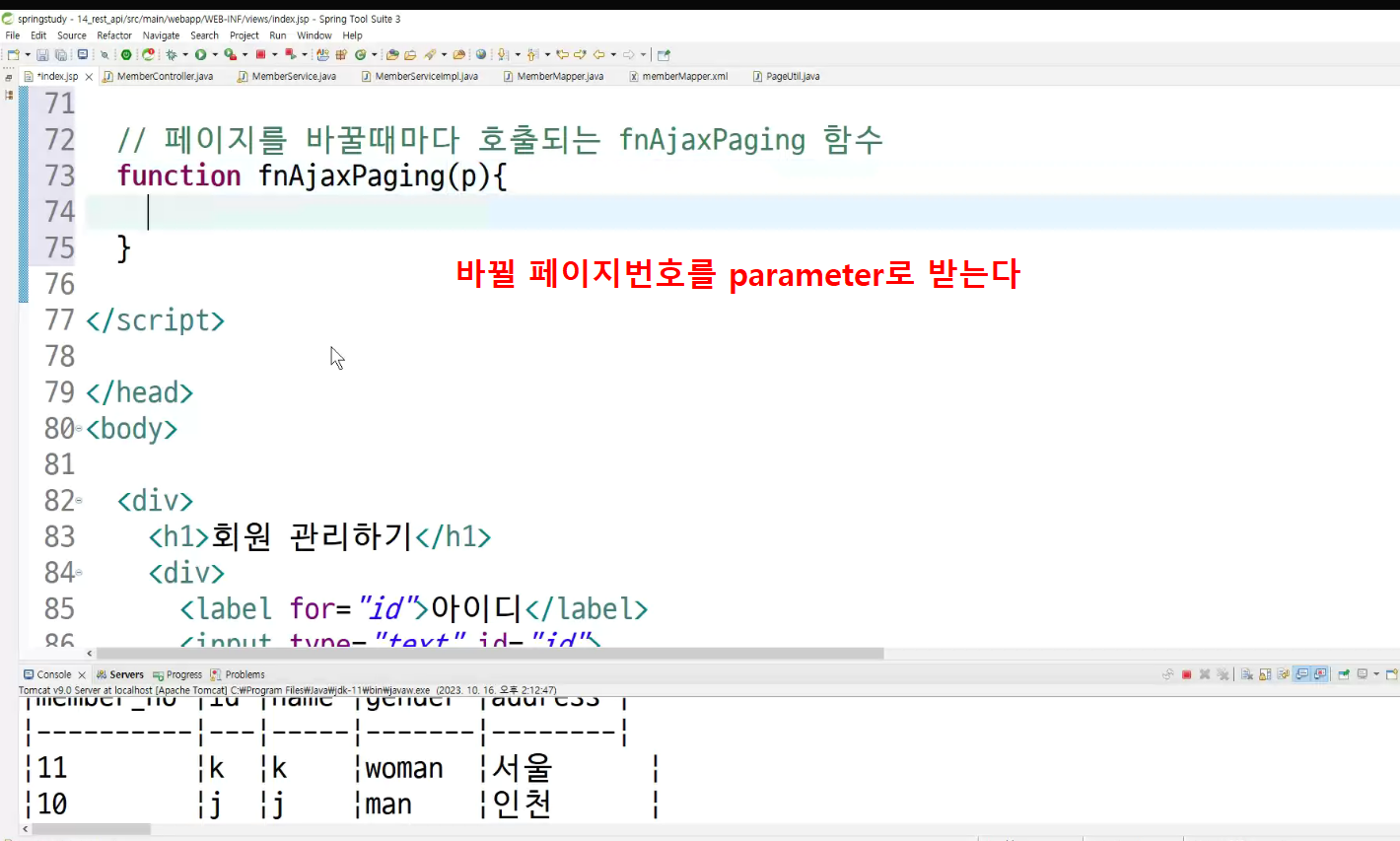Collapse the fold marker at line 80 body
The image size is (1400, 841).
[x=79, y=429]
